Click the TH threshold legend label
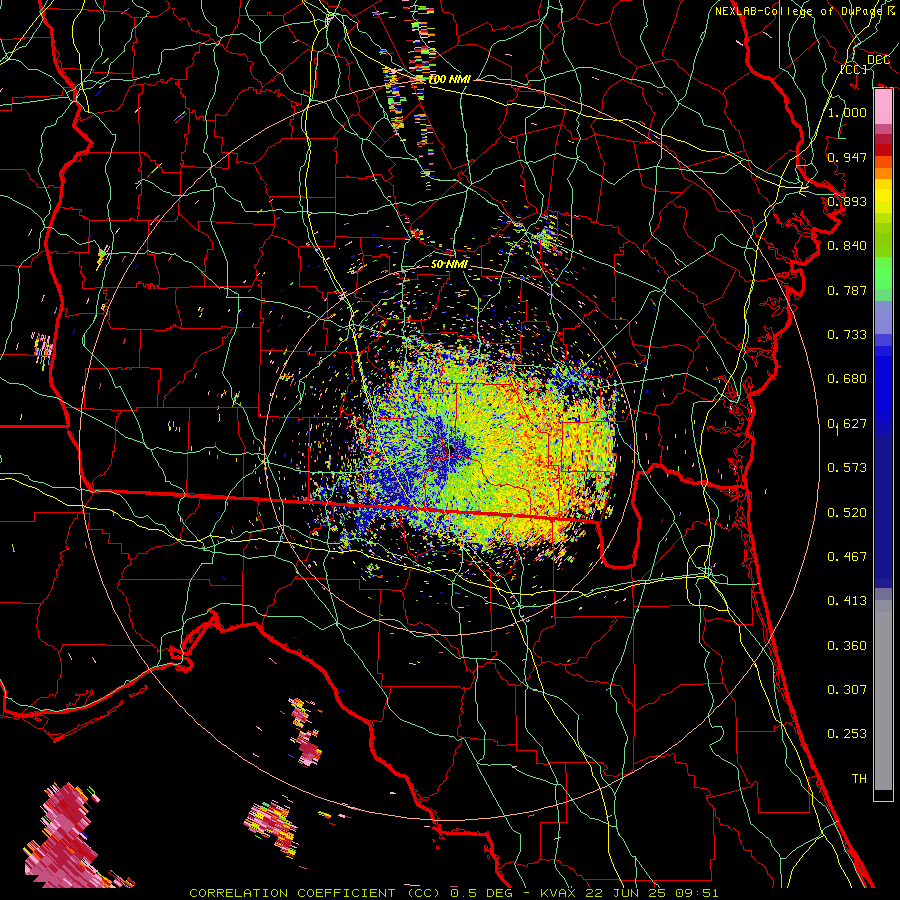This screenshot has width=900, height=900. [859, 779]
